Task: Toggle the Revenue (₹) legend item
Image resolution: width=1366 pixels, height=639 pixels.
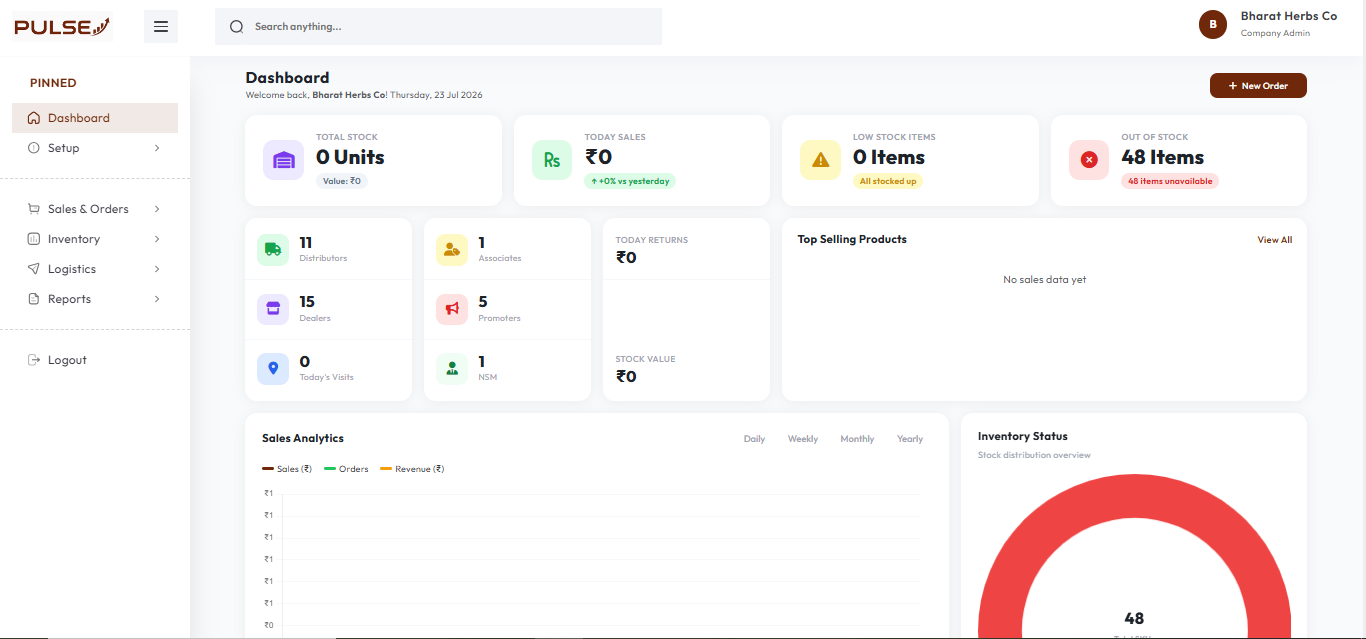Action: pyautogui.click(x=412, y=469)
